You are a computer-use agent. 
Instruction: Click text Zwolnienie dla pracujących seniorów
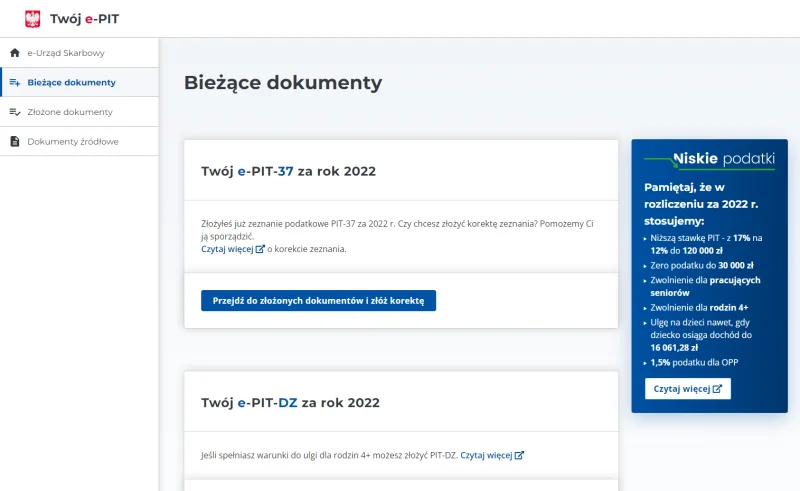(x=705, y=286)
